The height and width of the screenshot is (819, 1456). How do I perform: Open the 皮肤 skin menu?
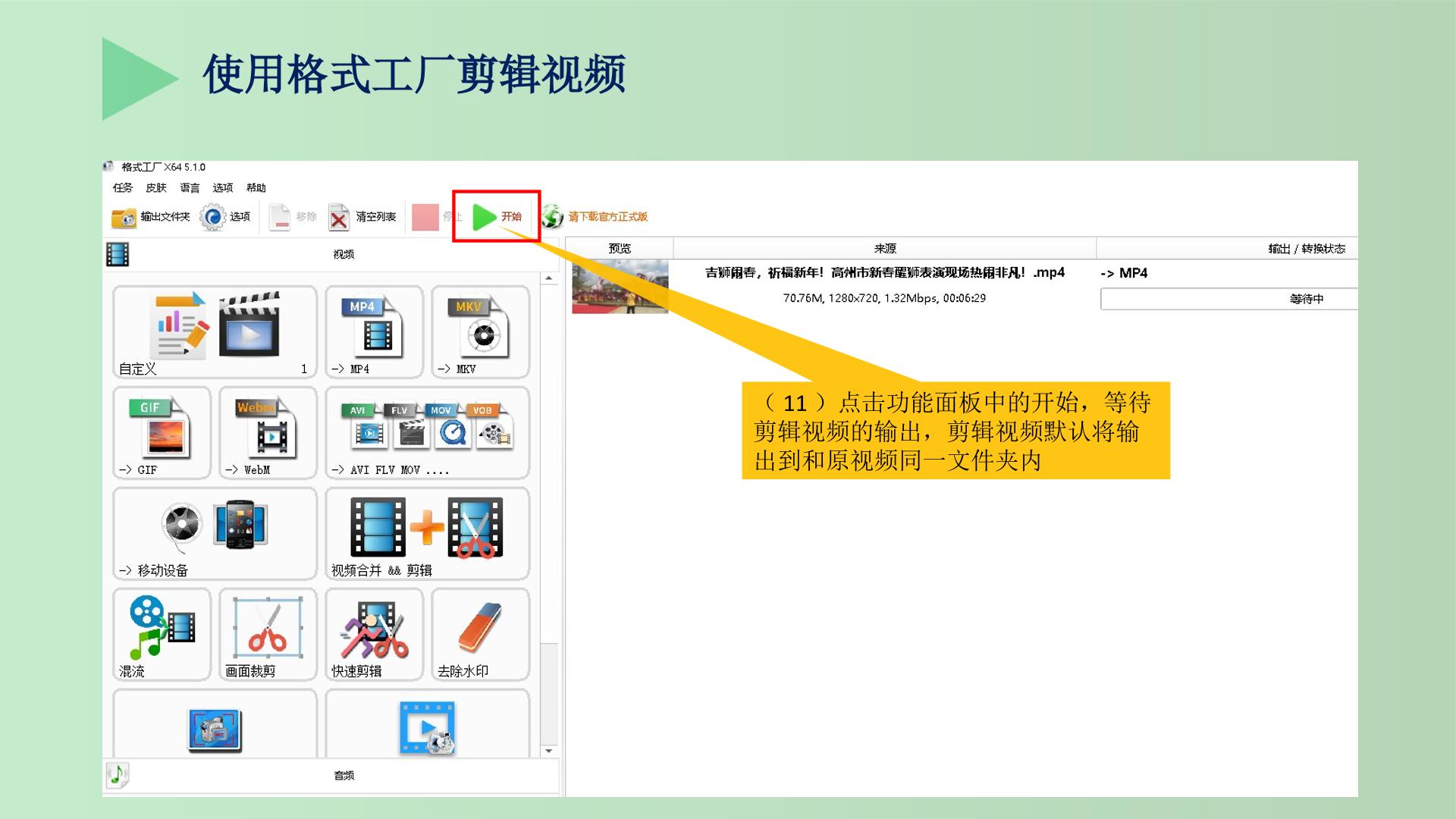pyautogui.click(x=156, y=187)
